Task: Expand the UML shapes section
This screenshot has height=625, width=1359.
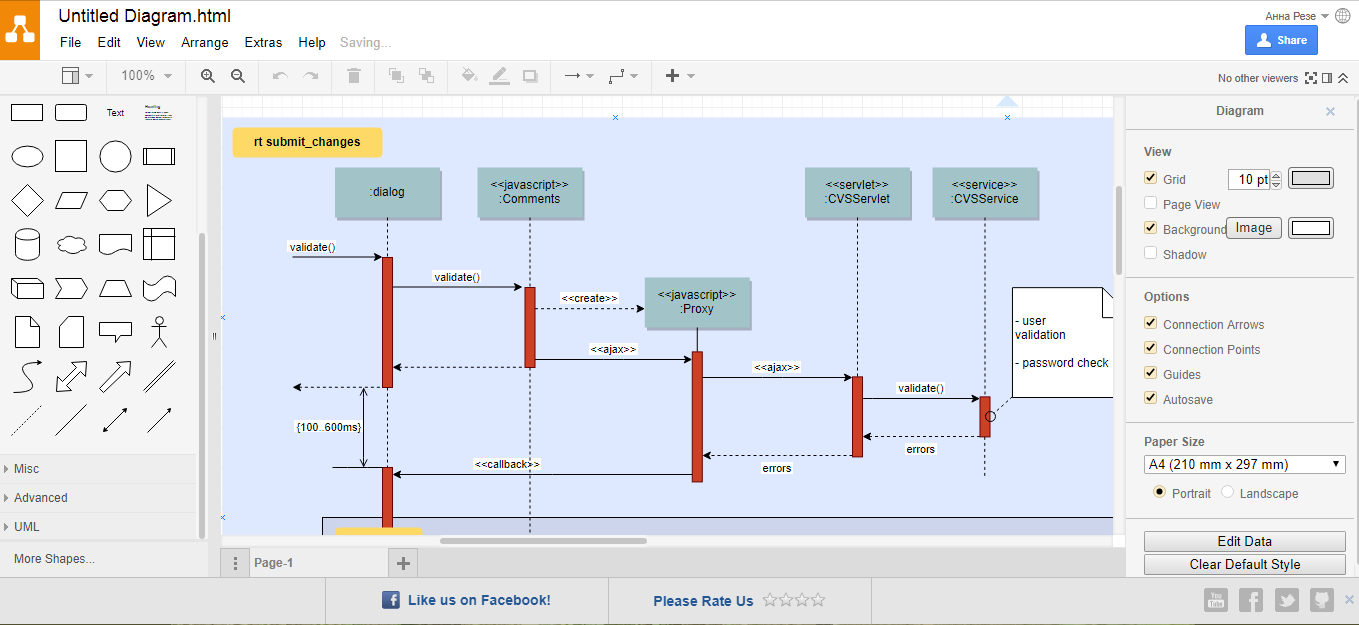Action: click(27, 526)
